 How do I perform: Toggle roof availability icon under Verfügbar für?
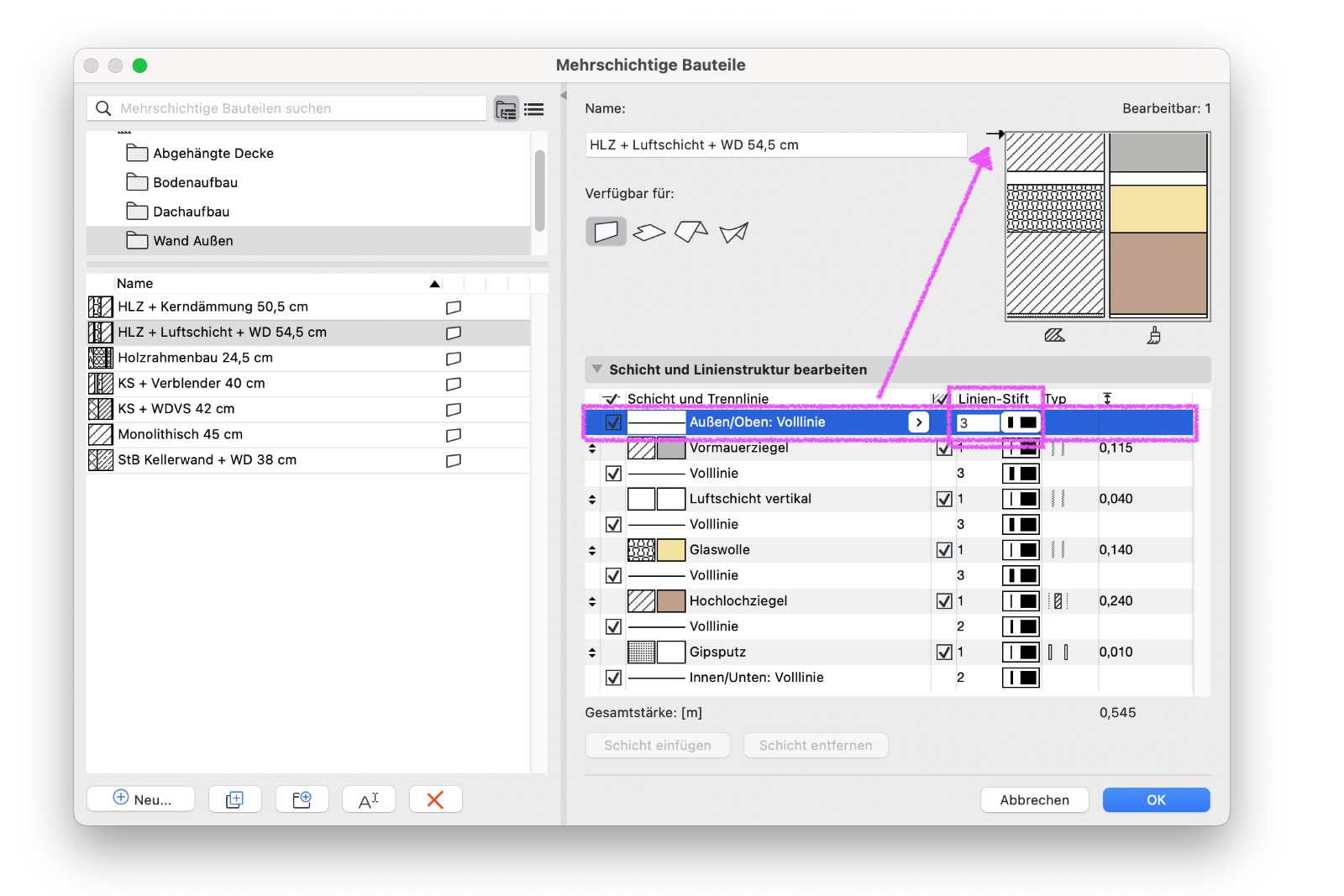point(691,232)
